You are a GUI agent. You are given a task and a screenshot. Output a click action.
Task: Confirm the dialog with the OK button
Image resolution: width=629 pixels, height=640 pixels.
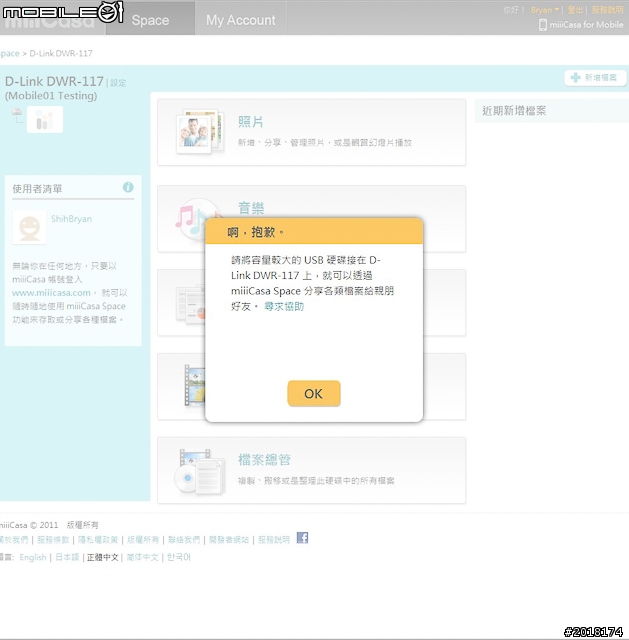[x=313, y=393]
